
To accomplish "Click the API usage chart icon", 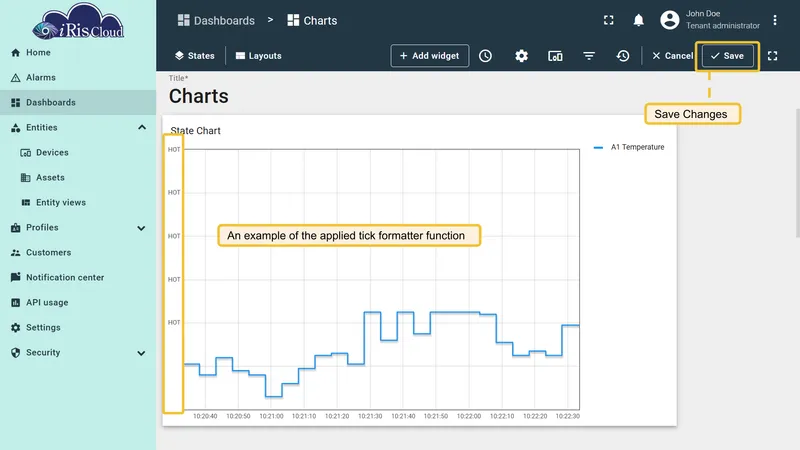I will pyautogui.click(x=15, y=303).
